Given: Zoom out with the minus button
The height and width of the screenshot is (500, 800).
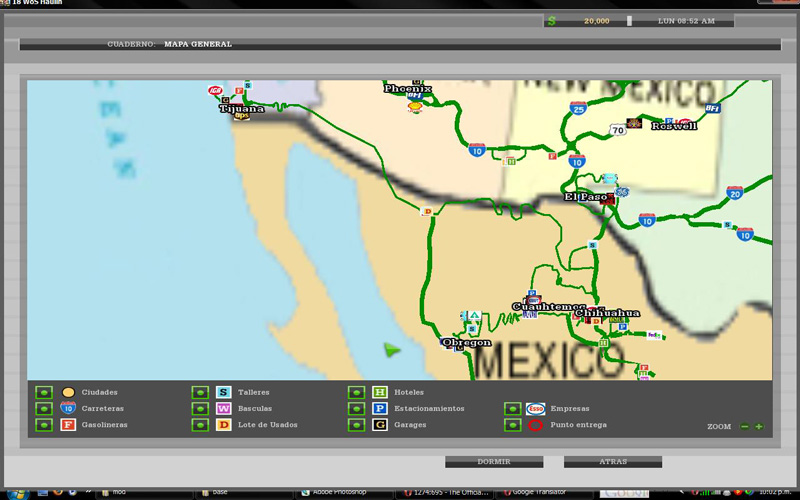Looking at the screenshot, I should click(x=744, y=427).
